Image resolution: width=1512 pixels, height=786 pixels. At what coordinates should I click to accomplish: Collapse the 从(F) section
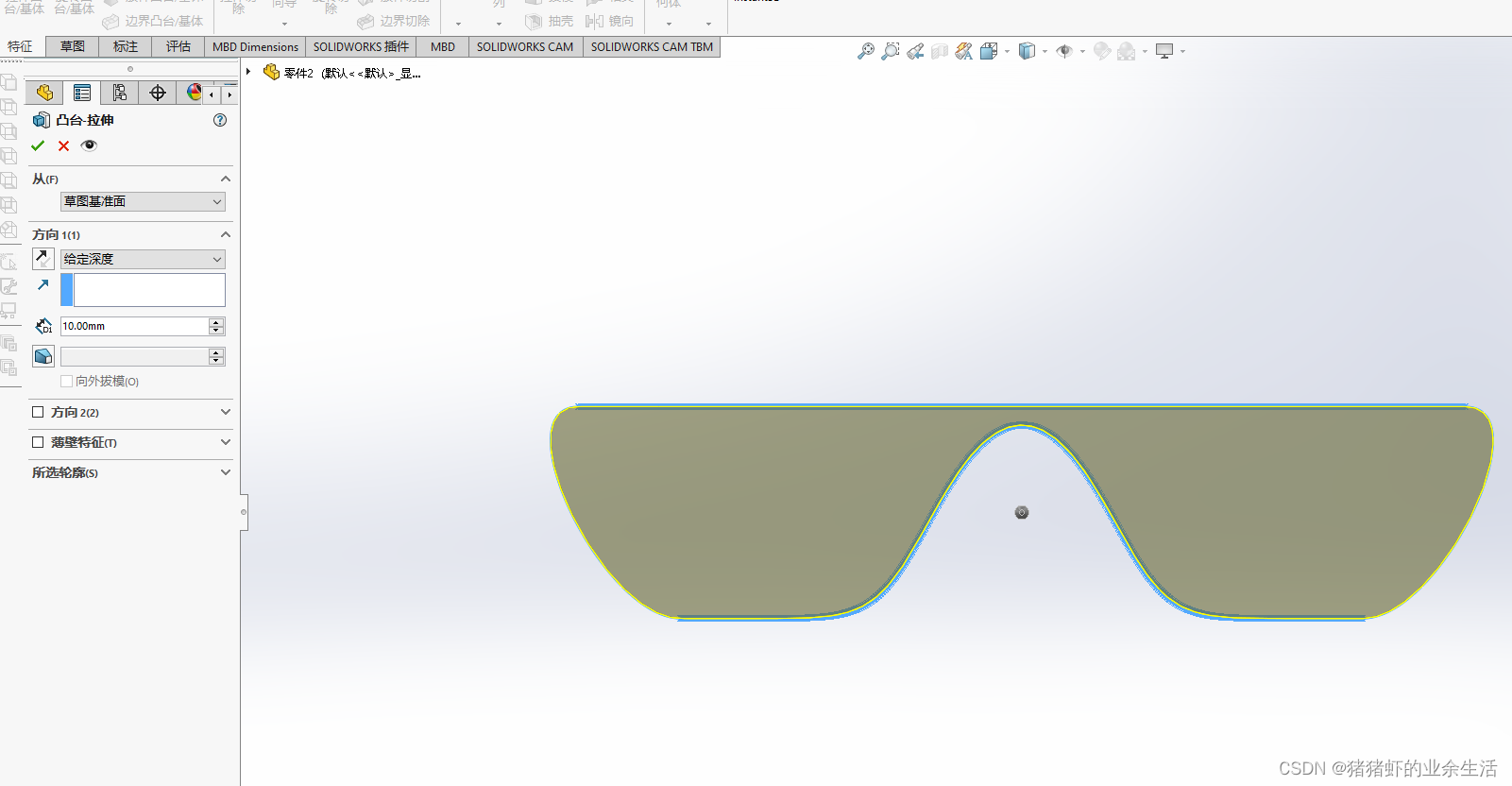pos(226,179)
